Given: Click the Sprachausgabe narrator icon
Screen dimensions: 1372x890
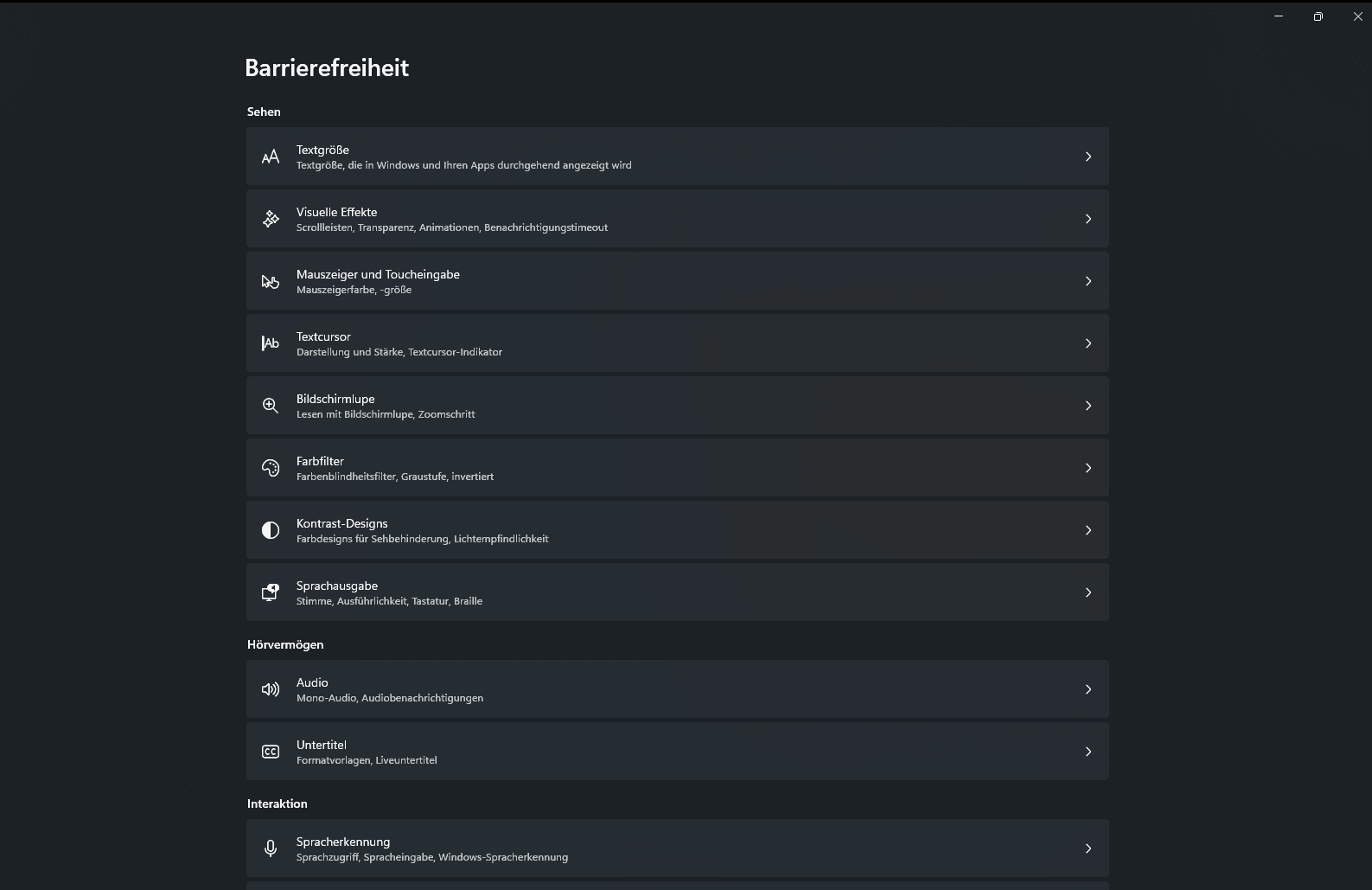Looking at the screenshot, I should coord(271,592).
